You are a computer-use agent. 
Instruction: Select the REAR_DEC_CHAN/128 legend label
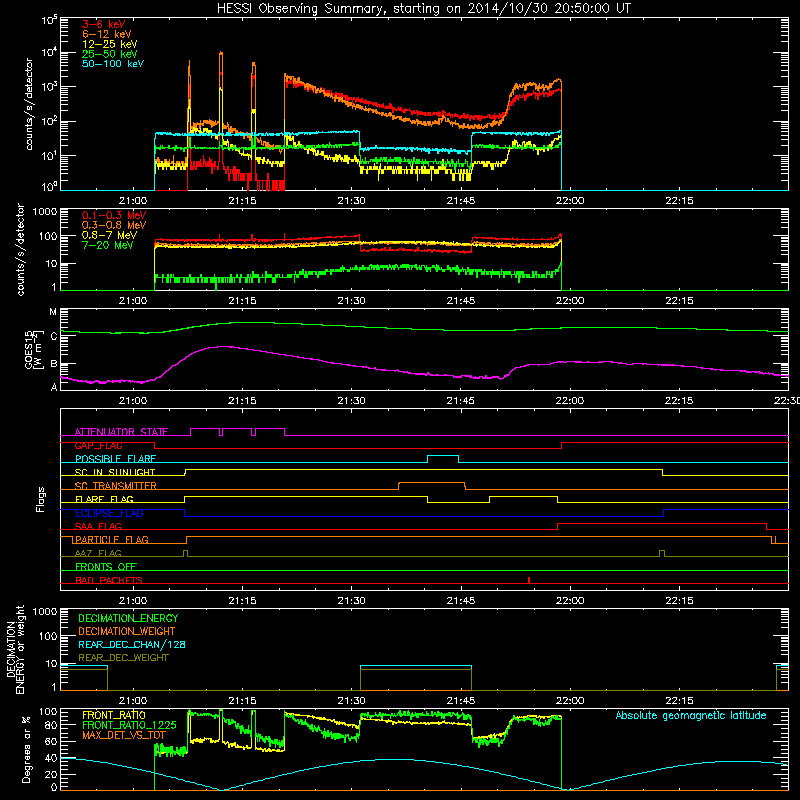click(132, 644)
